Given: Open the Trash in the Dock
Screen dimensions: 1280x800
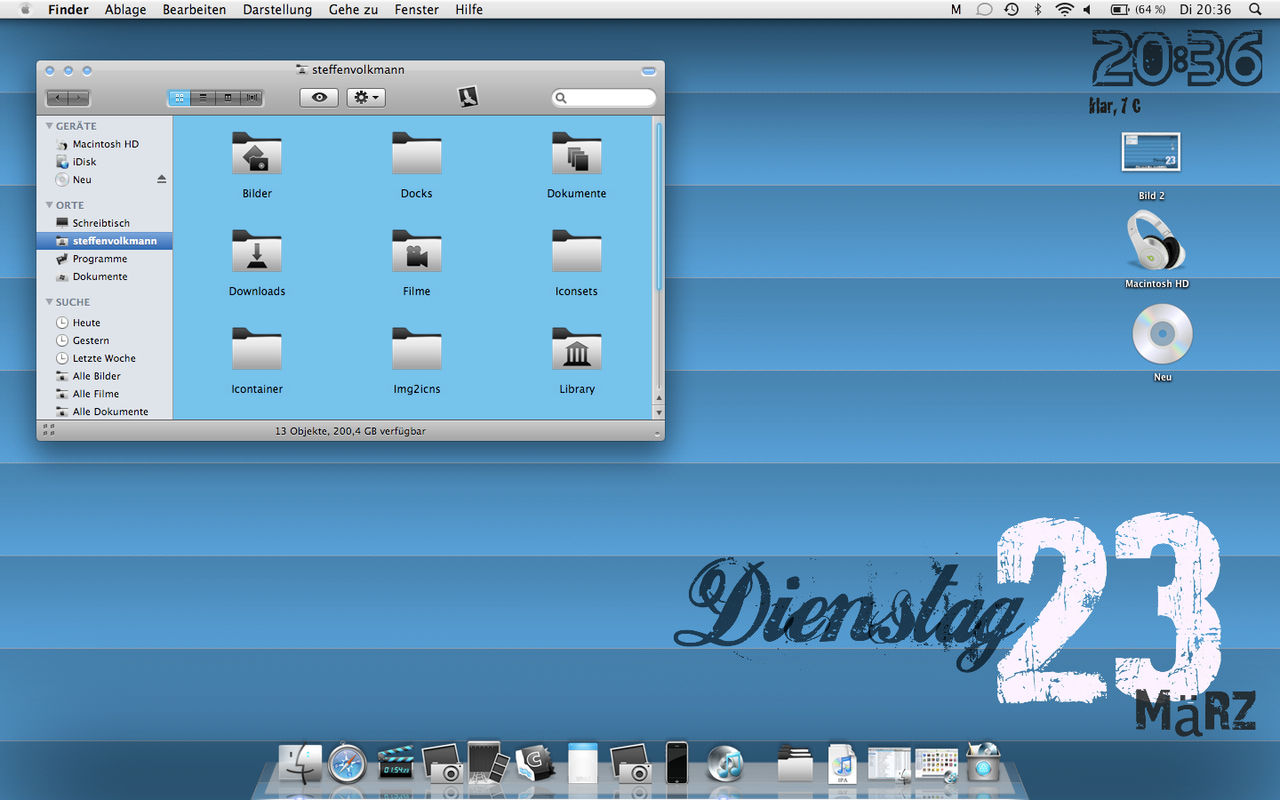Looking at the screenshot, I should (983, 763).
